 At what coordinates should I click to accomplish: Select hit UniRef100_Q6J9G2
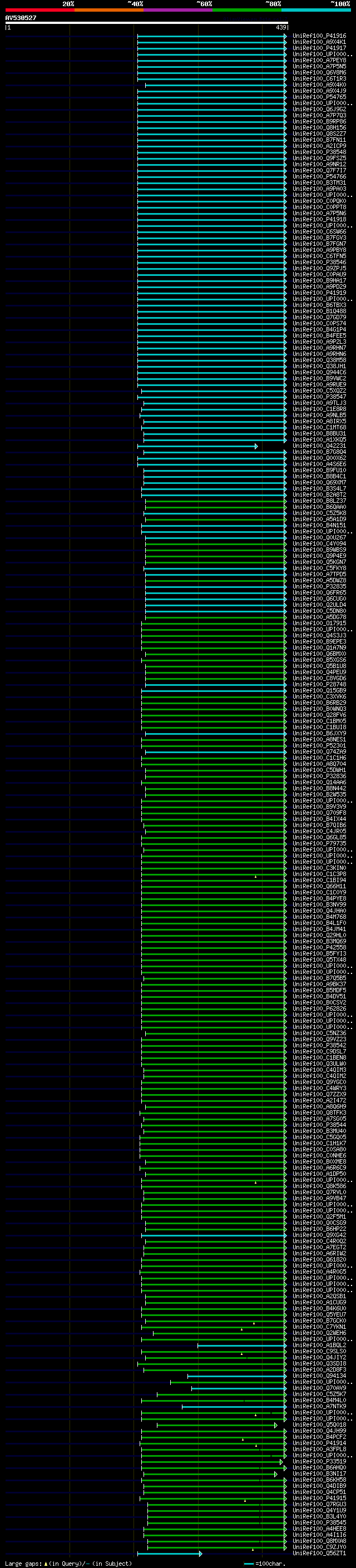pyautogui.click(x=319, y=110)
